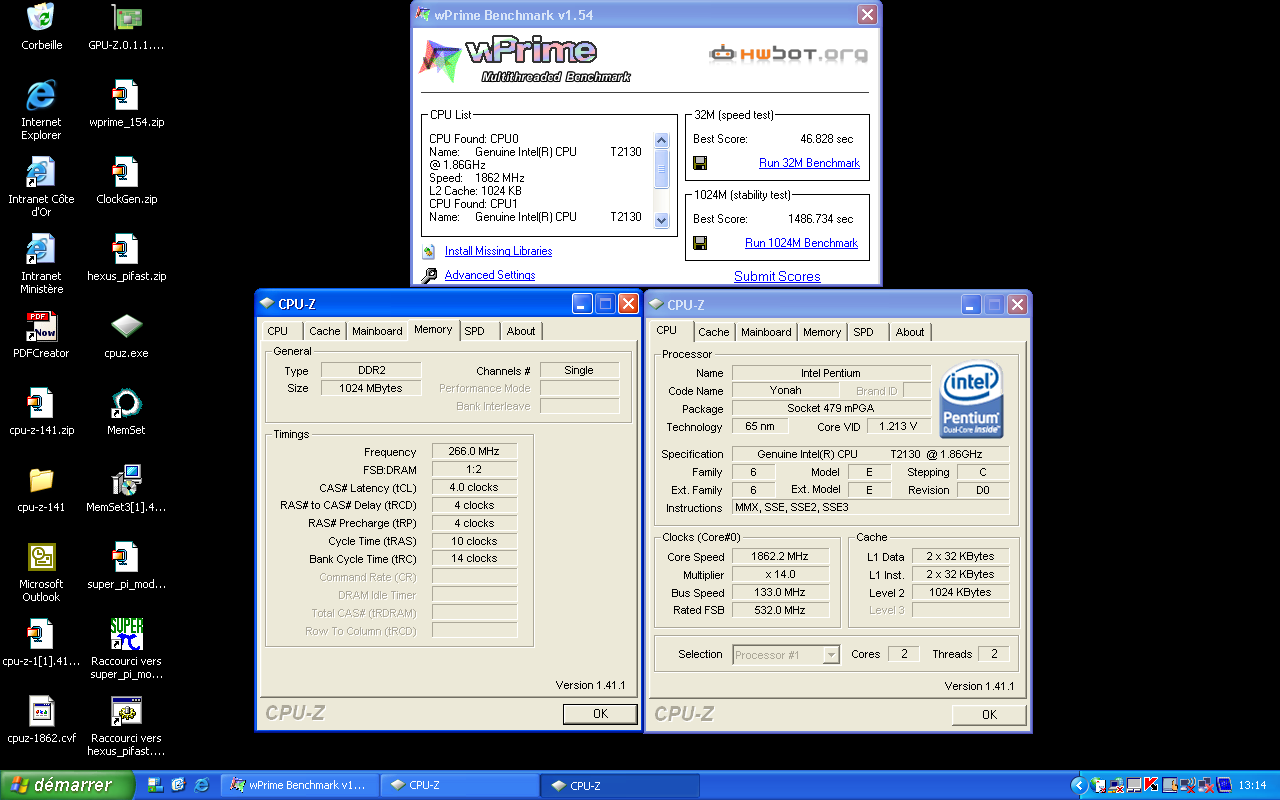
Task: Open the About tab in the processor CPU-Z window
Action: (x=910, y=332)
